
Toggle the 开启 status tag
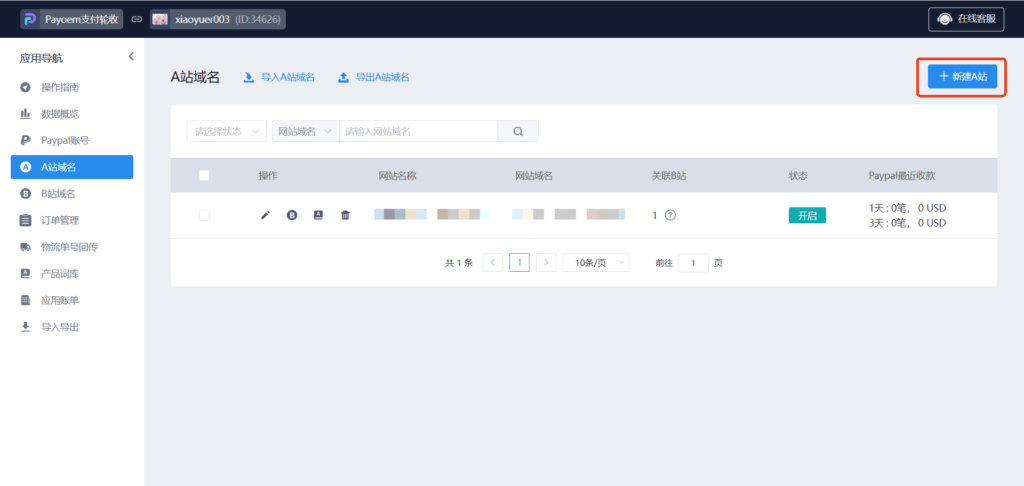click(807, 215)
